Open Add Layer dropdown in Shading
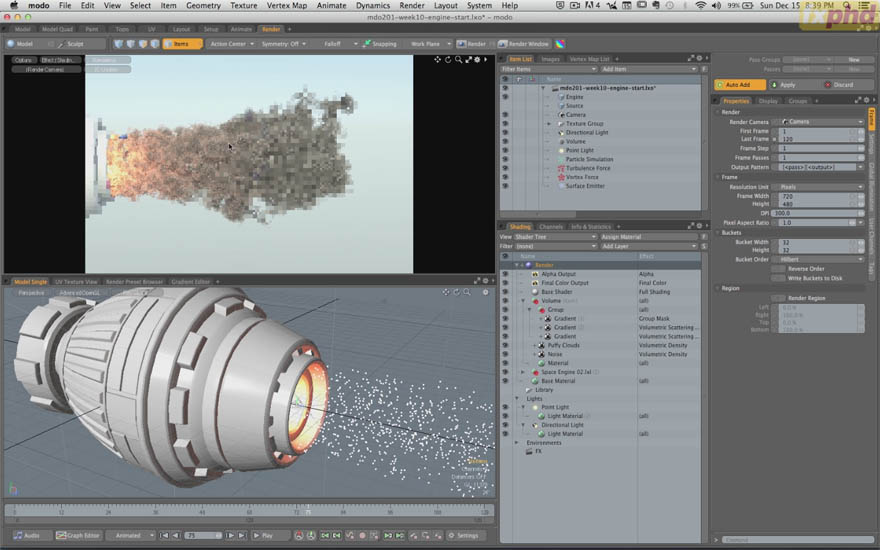Image resolution: width=880 pixels, height=550 pixels. pos(648,246)
